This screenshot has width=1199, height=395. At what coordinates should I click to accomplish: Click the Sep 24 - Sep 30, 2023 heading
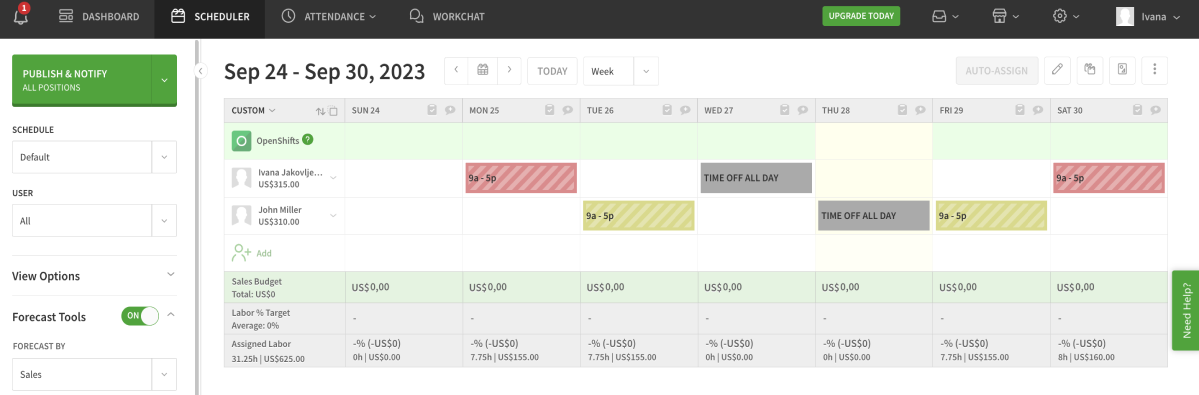point(324,72)
